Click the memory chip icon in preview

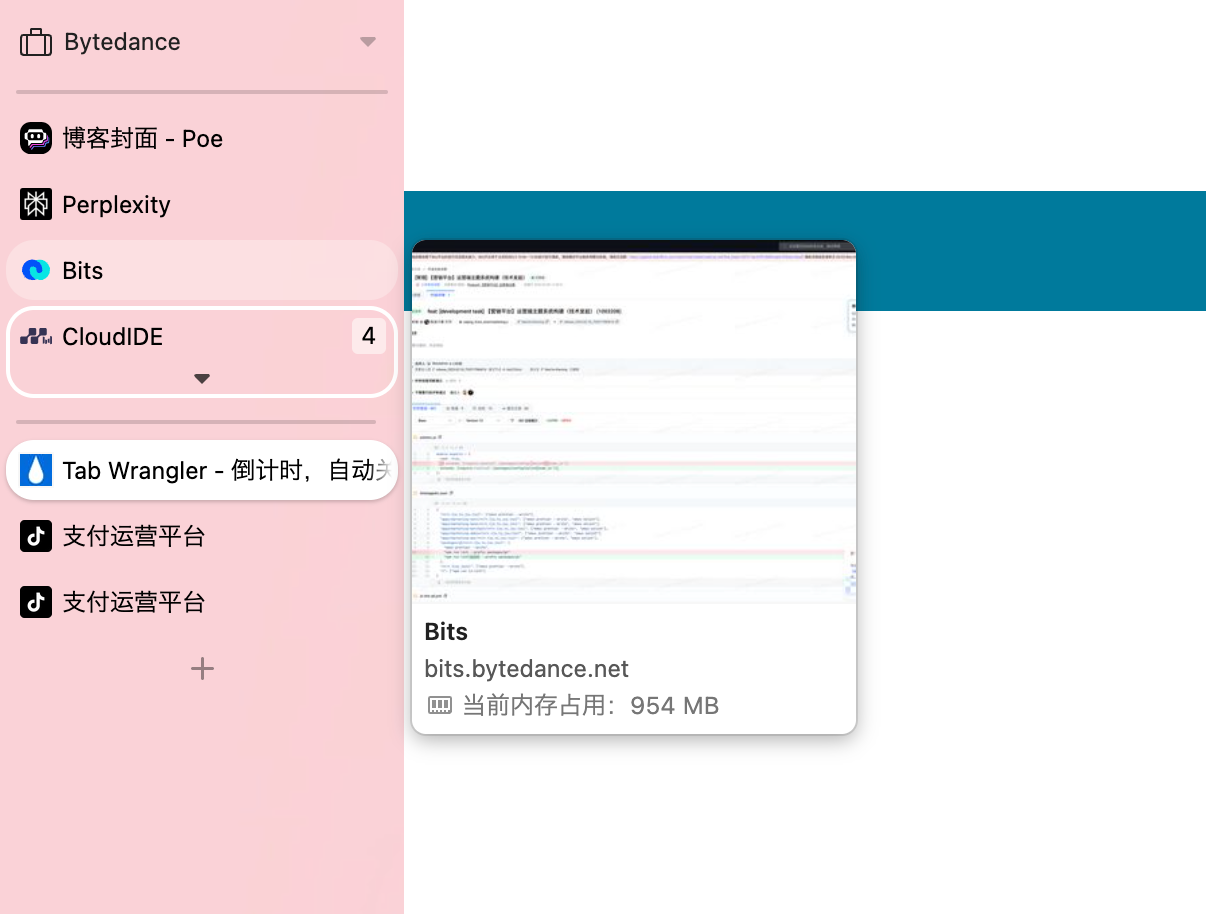[440, 706]
